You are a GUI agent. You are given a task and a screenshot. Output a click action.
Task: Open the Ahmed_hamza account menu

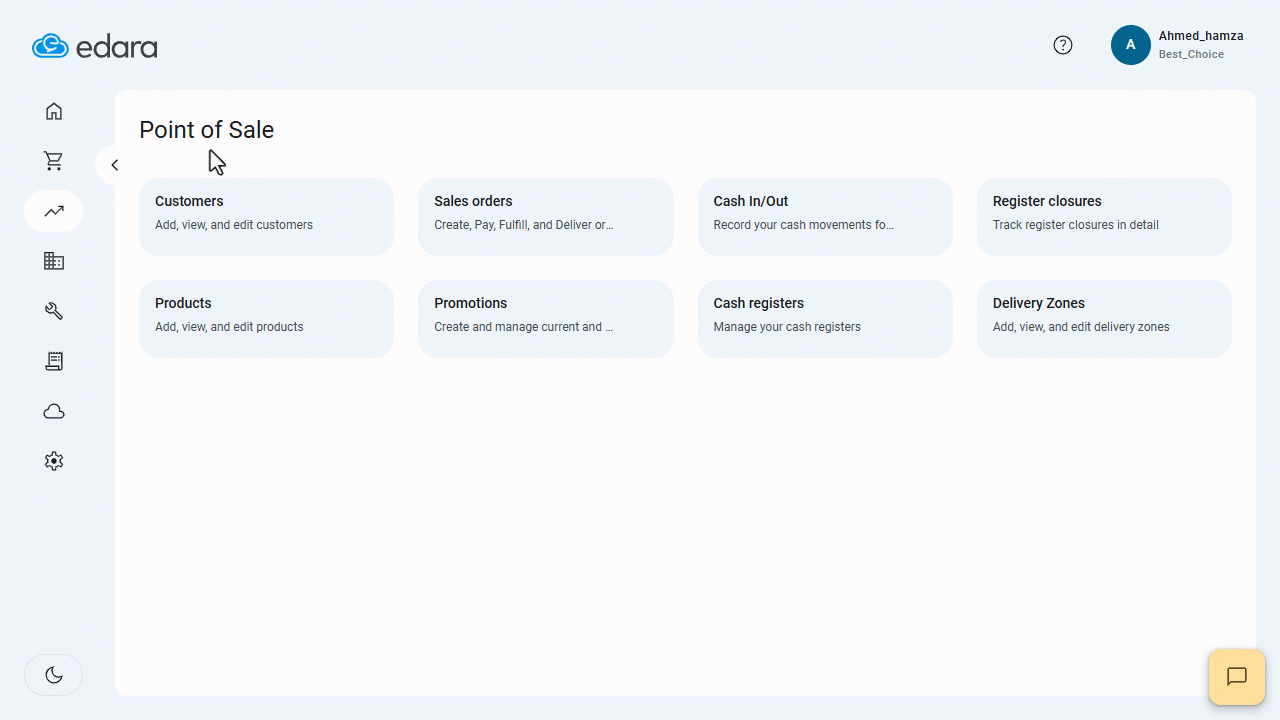coord(1201,36)
